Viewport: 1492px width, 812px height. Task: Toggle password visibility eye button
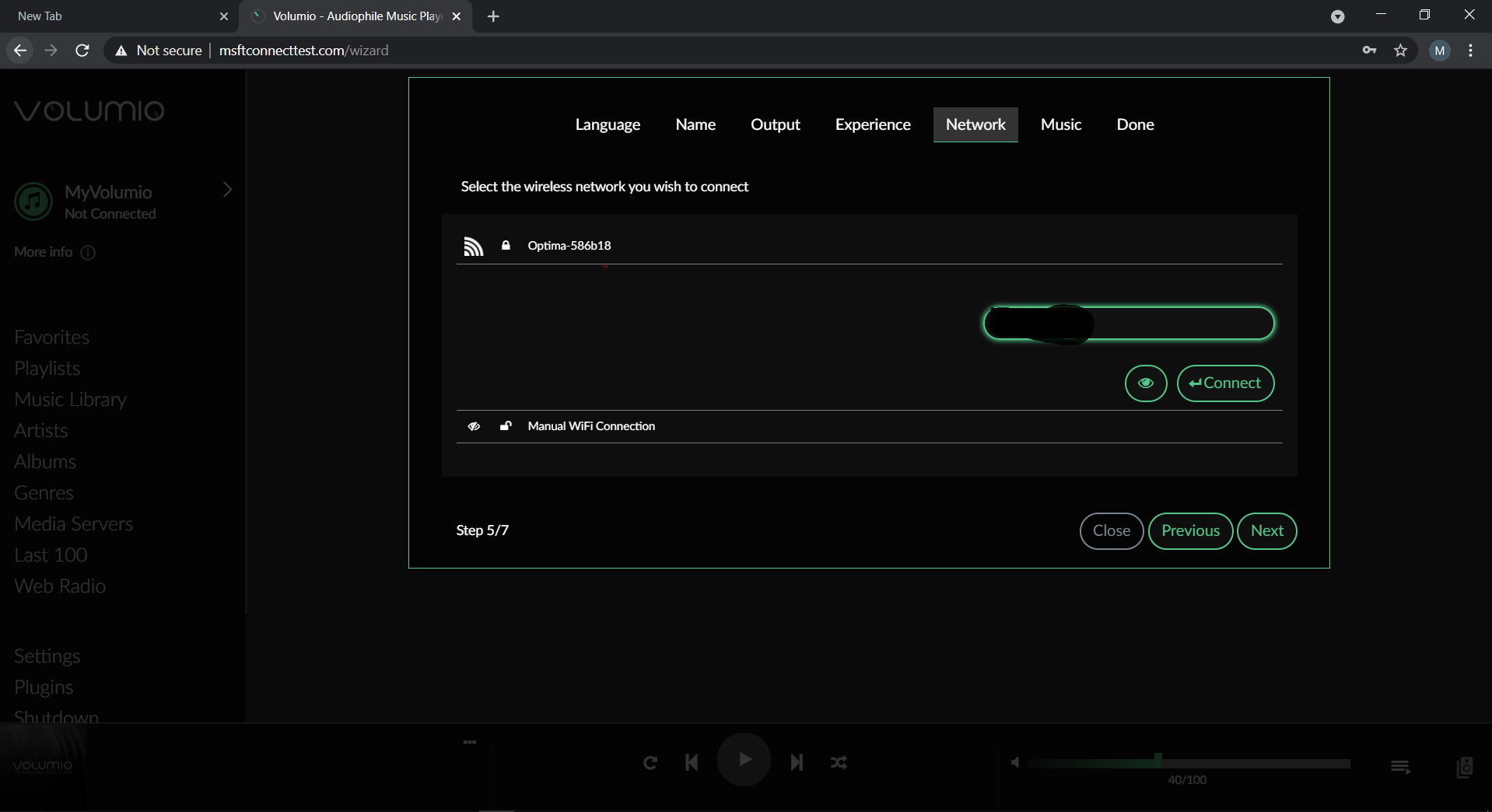coord(1146,383)
